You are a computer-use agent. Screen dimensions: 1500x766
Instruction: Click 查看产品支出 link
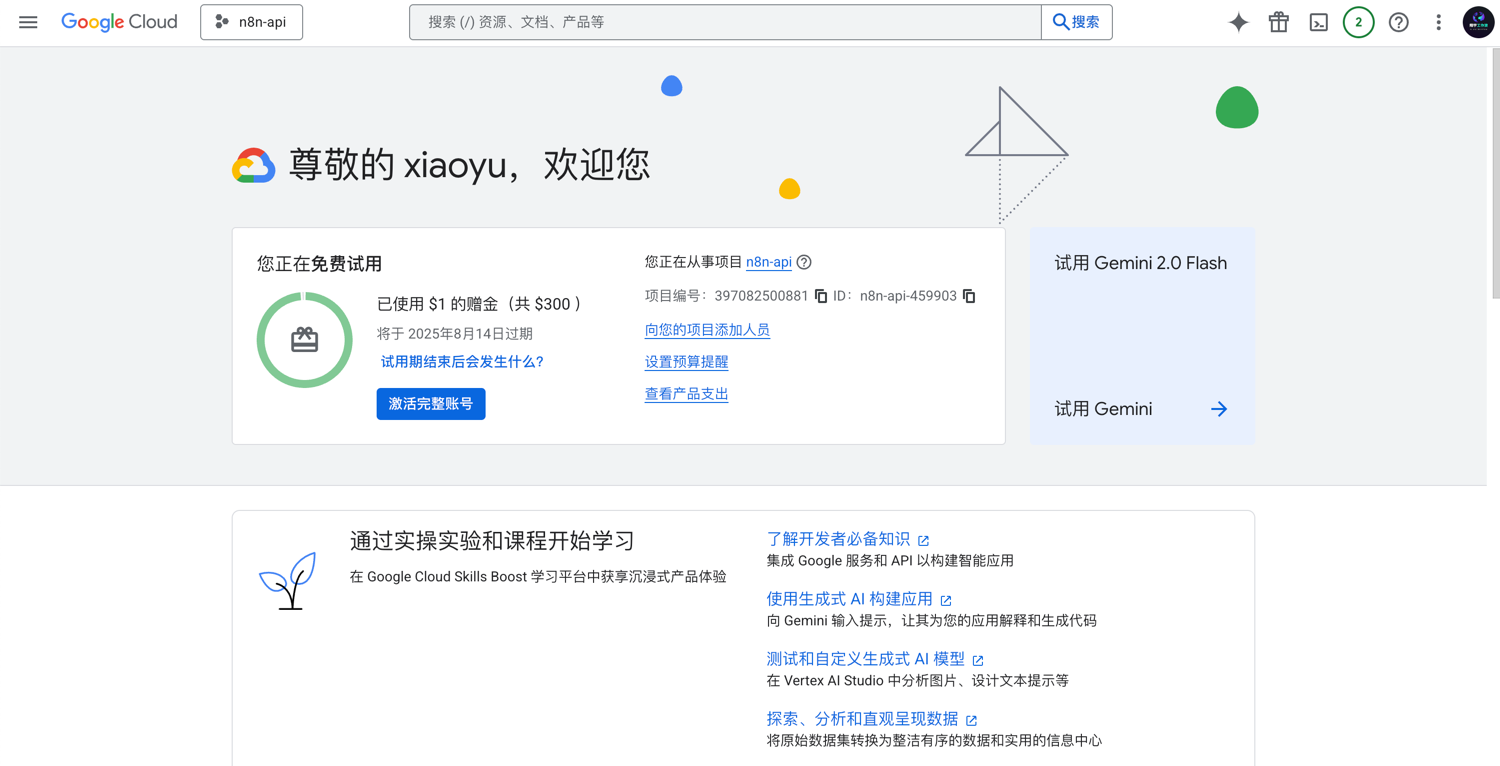pyautogui.click(x=686, y=393)
